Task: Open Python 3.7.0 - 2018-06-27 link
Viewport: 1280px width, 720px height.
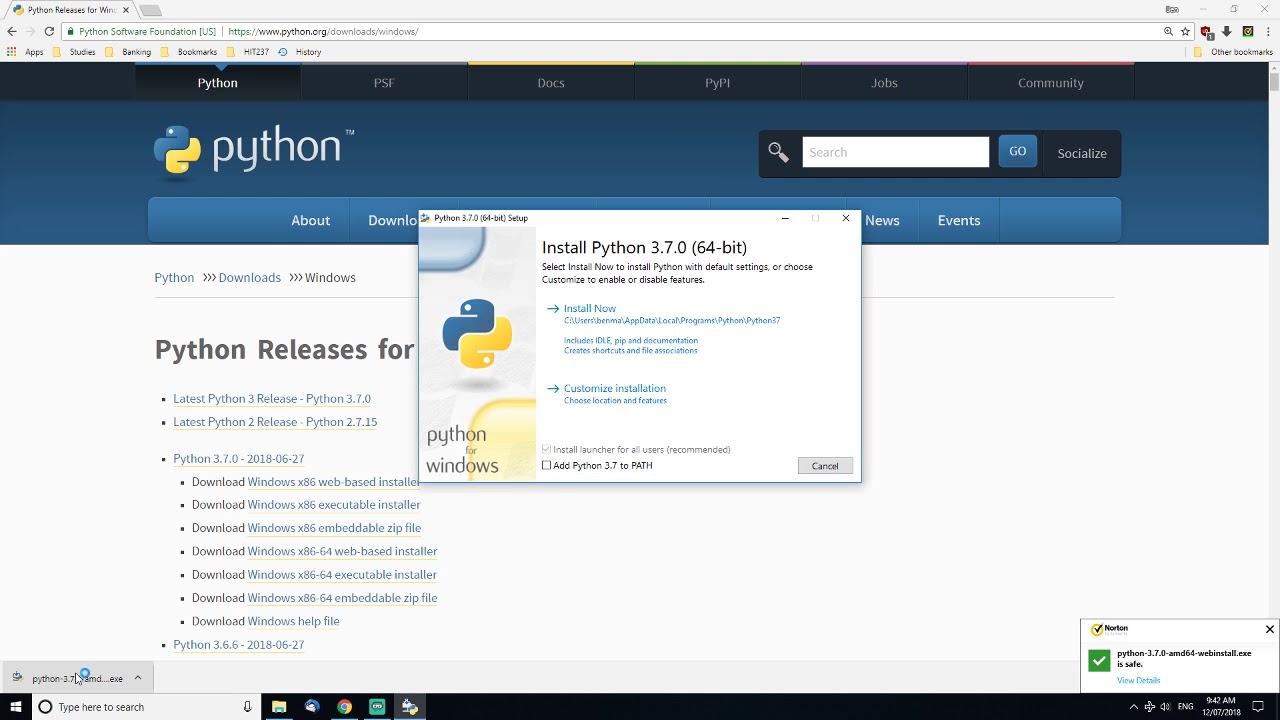Action: [x=238, y=459]
